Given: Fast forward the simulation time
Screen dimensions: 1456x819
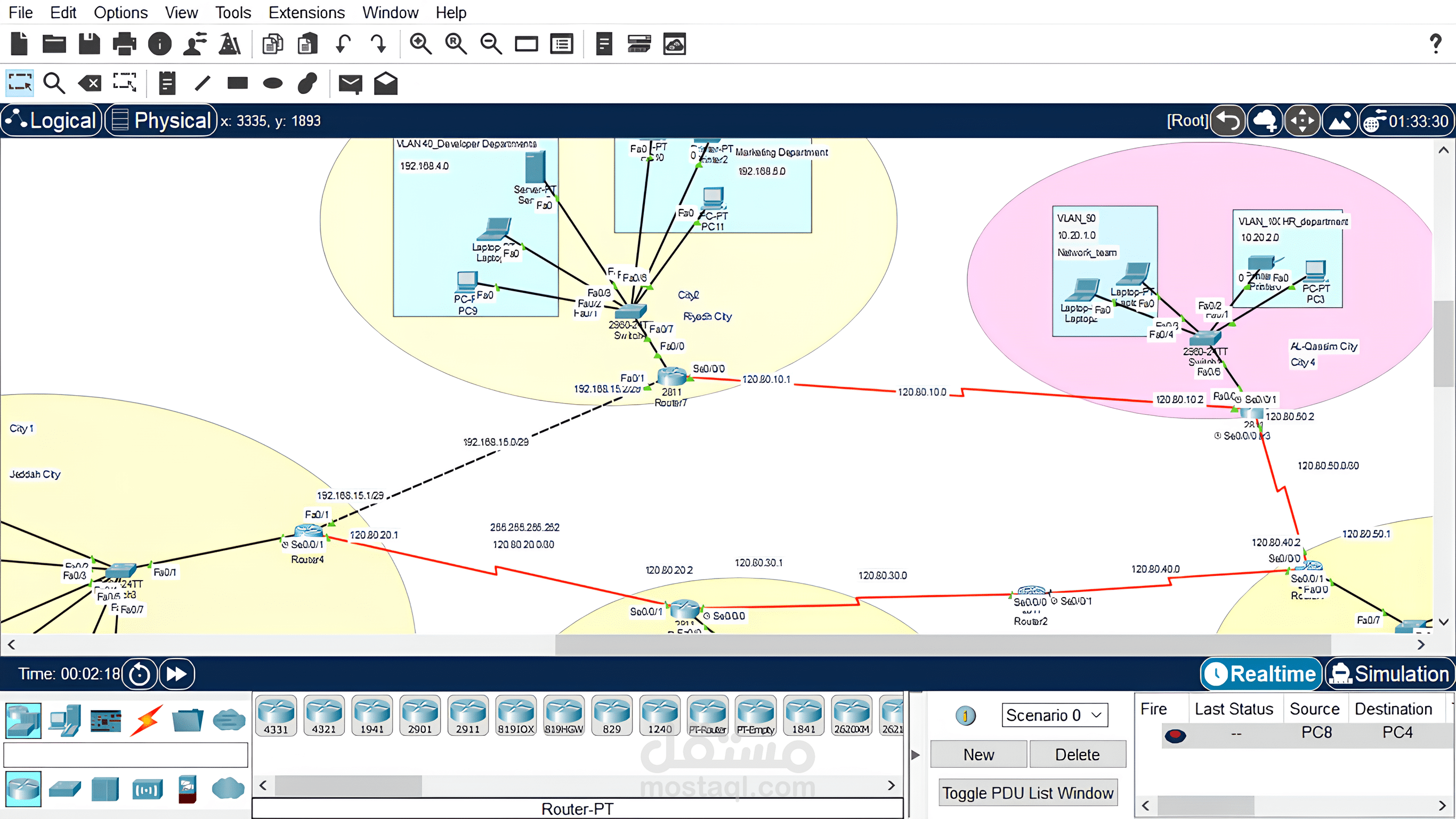Looking at the screenshot, I should (176, 673).
